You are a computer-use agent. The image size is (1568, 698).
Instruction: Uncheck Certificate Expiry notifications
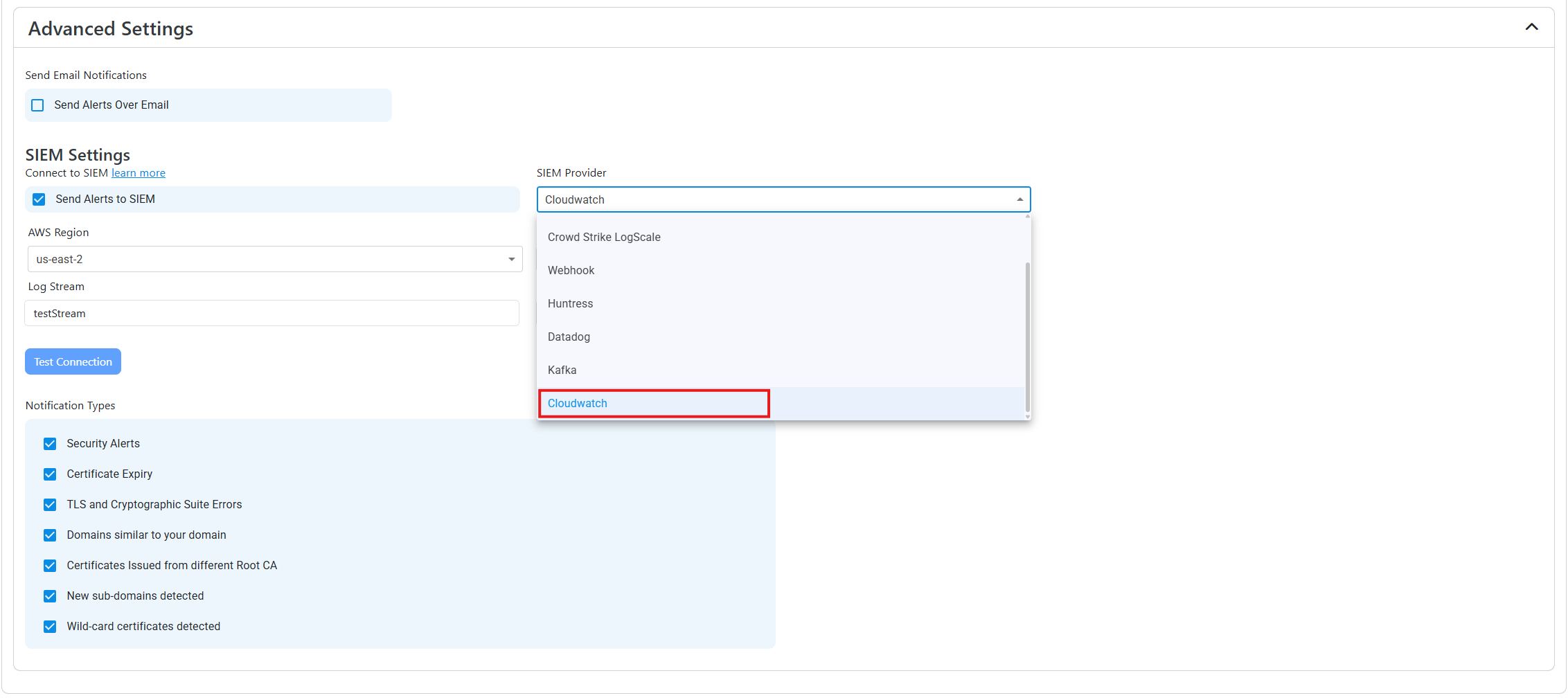[x=50, y=474]
